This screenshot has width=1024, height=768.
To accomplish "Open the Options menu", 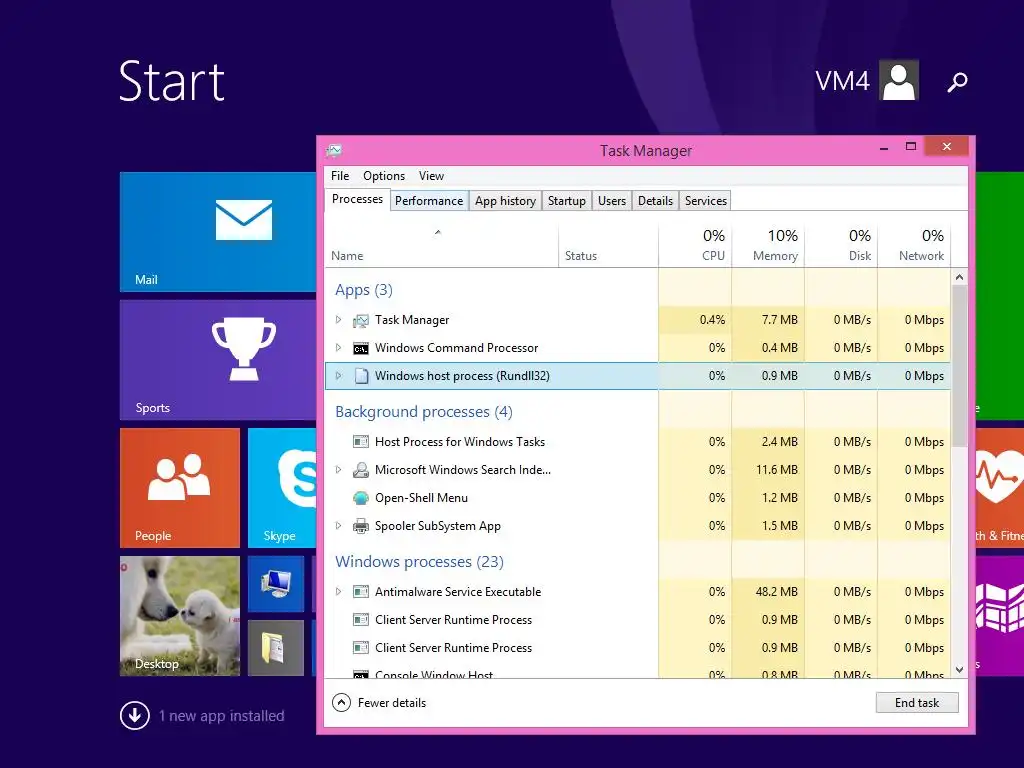I will (x=384, y=176).
